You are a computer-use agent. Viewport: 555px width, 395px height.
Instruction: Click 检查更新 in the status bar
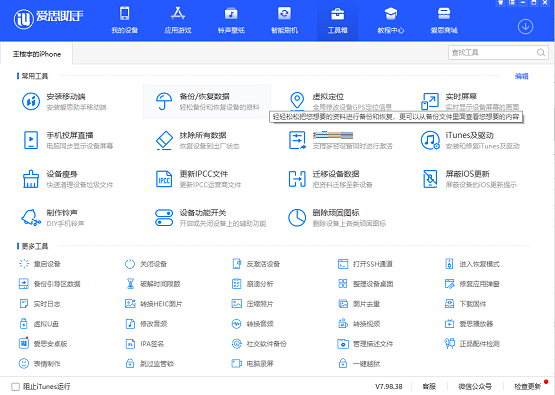coord(527,387)
